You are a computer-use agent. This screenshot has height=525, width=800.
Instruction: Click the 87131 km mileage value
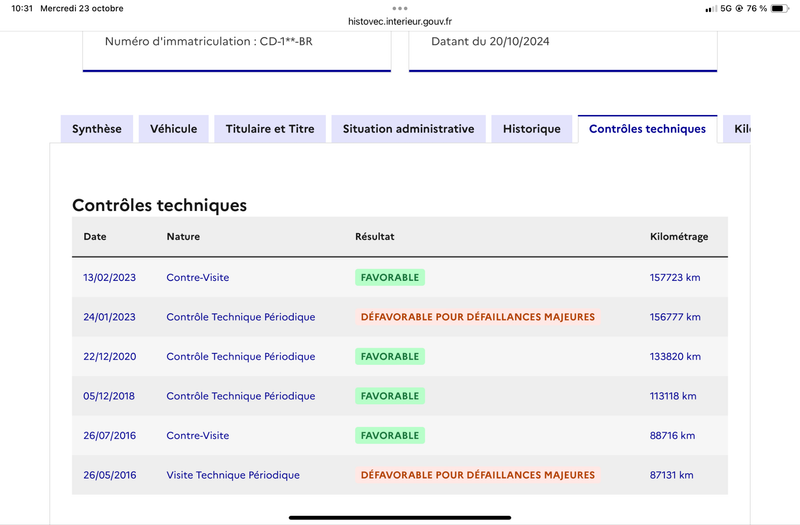tap(671, 475)
